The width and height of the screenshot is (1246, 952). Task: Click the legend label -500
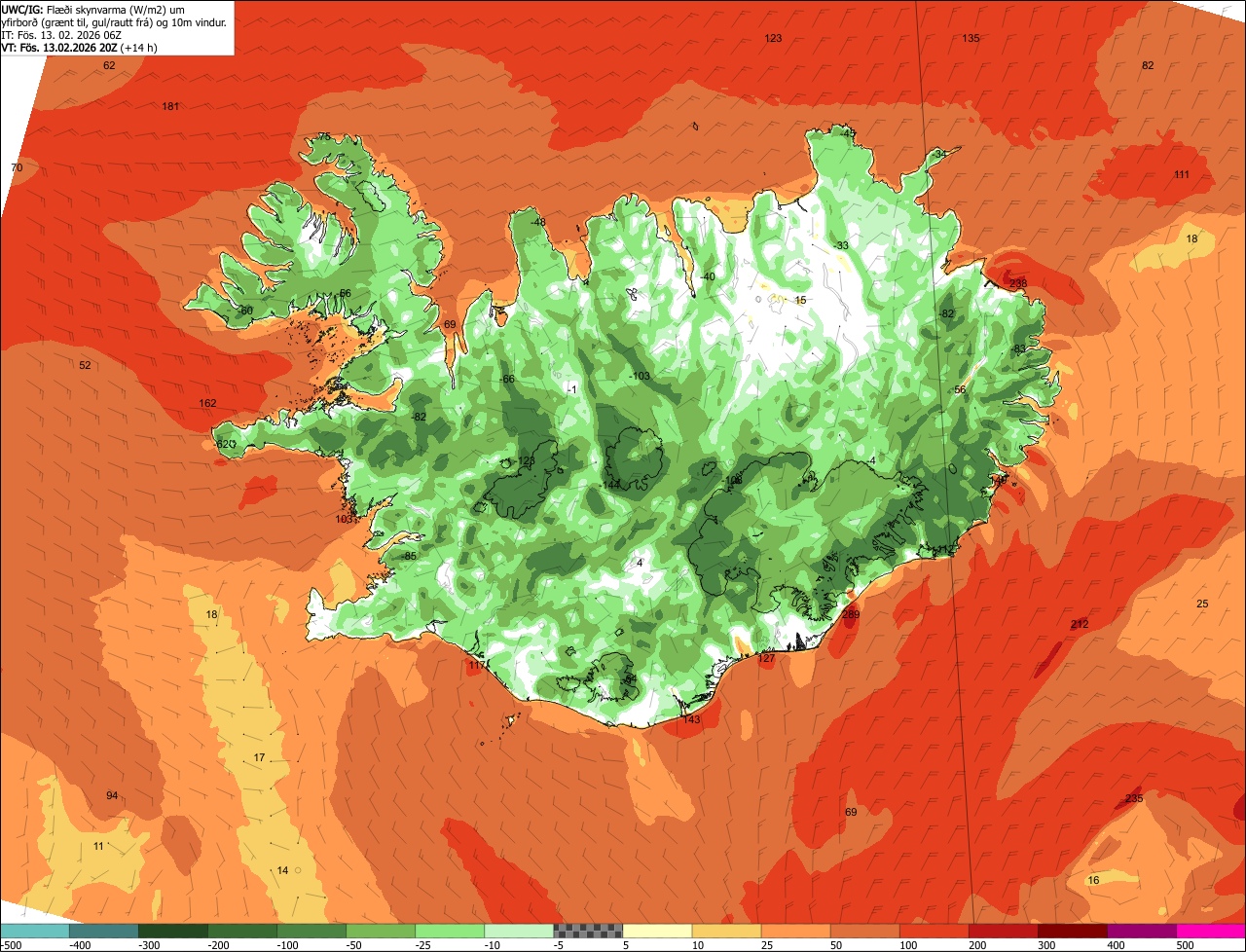(11, 944)
